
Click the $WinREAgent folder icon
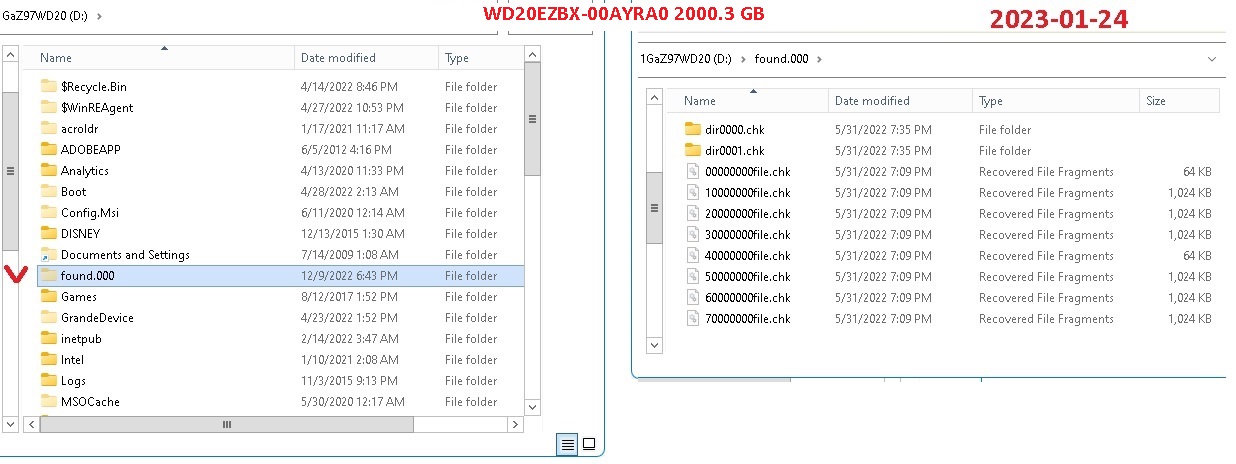pyautogui.click(x=49, y=108)
